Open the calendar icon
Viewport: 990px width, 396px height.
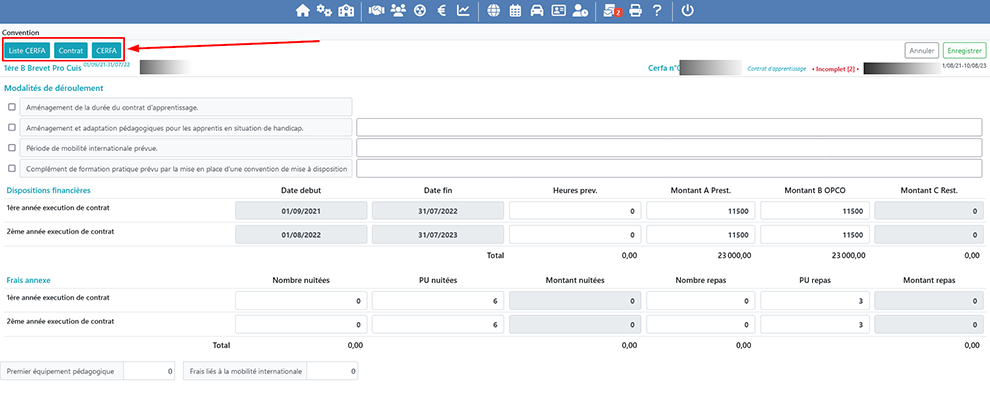[x=515, y=11]
